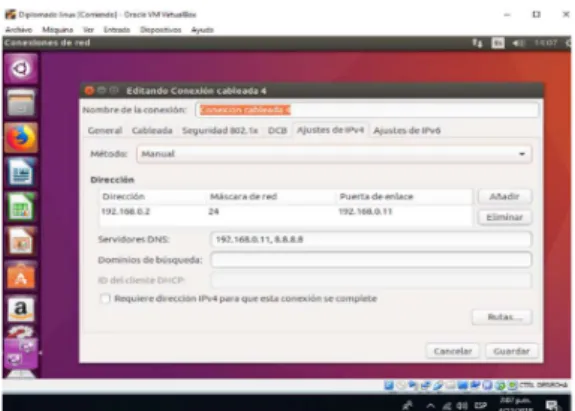
Task: Click the Añadir button
Action: (504, 197)
